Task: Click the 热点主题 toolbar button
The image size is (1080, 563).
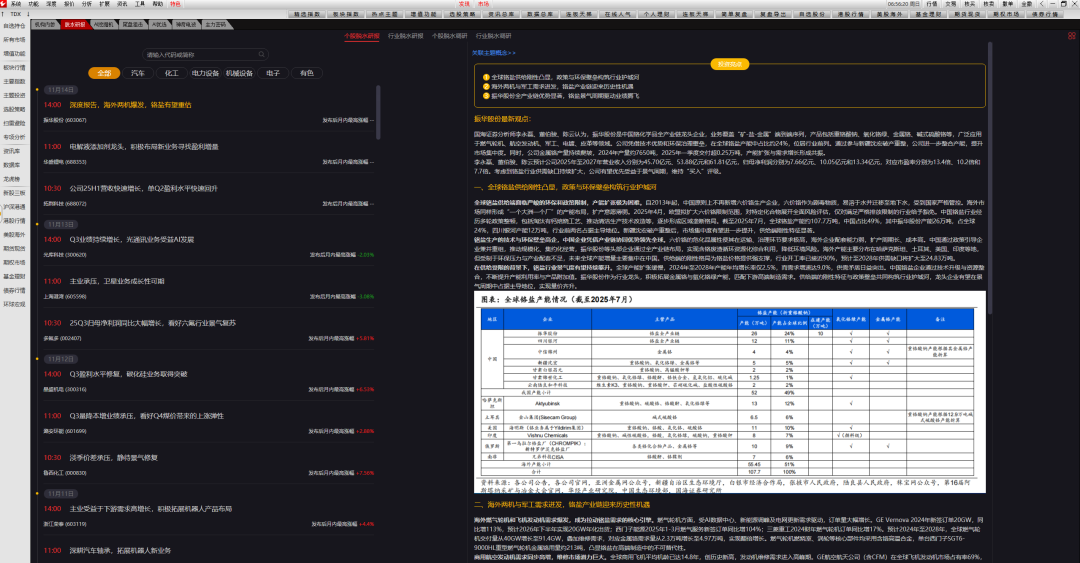Action: pyautogui.click(x=386, y=14)
